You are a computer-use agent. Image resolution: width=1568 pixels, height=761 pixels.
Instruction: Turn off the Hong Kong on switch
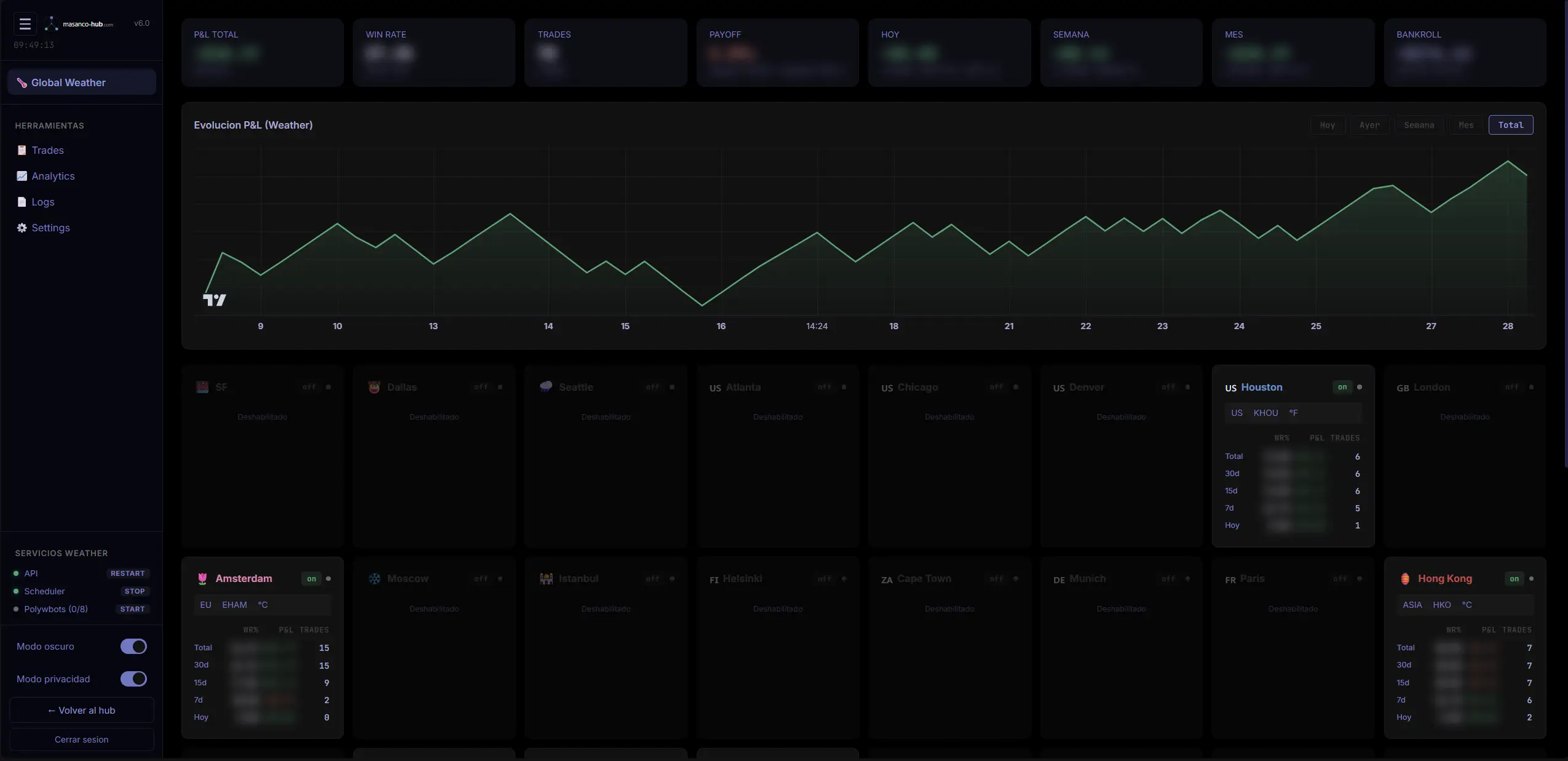coord(1515,578)
